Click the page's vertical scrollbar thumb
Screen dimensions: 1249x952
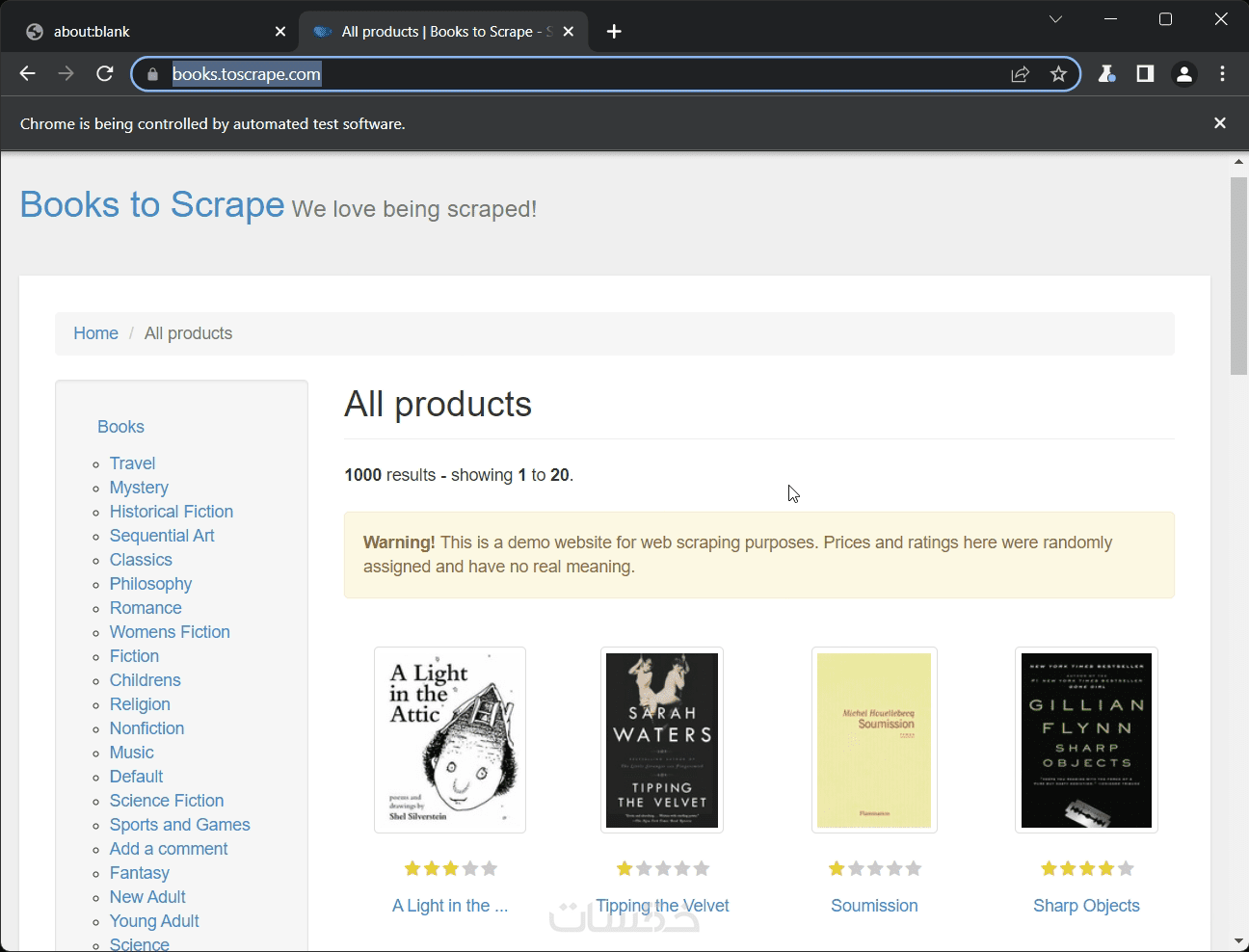[1238, 275]
